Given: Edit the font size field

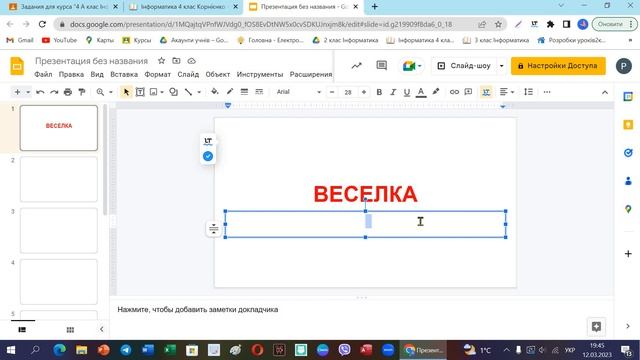Looking at the screenshot, I should click(348, 92).
